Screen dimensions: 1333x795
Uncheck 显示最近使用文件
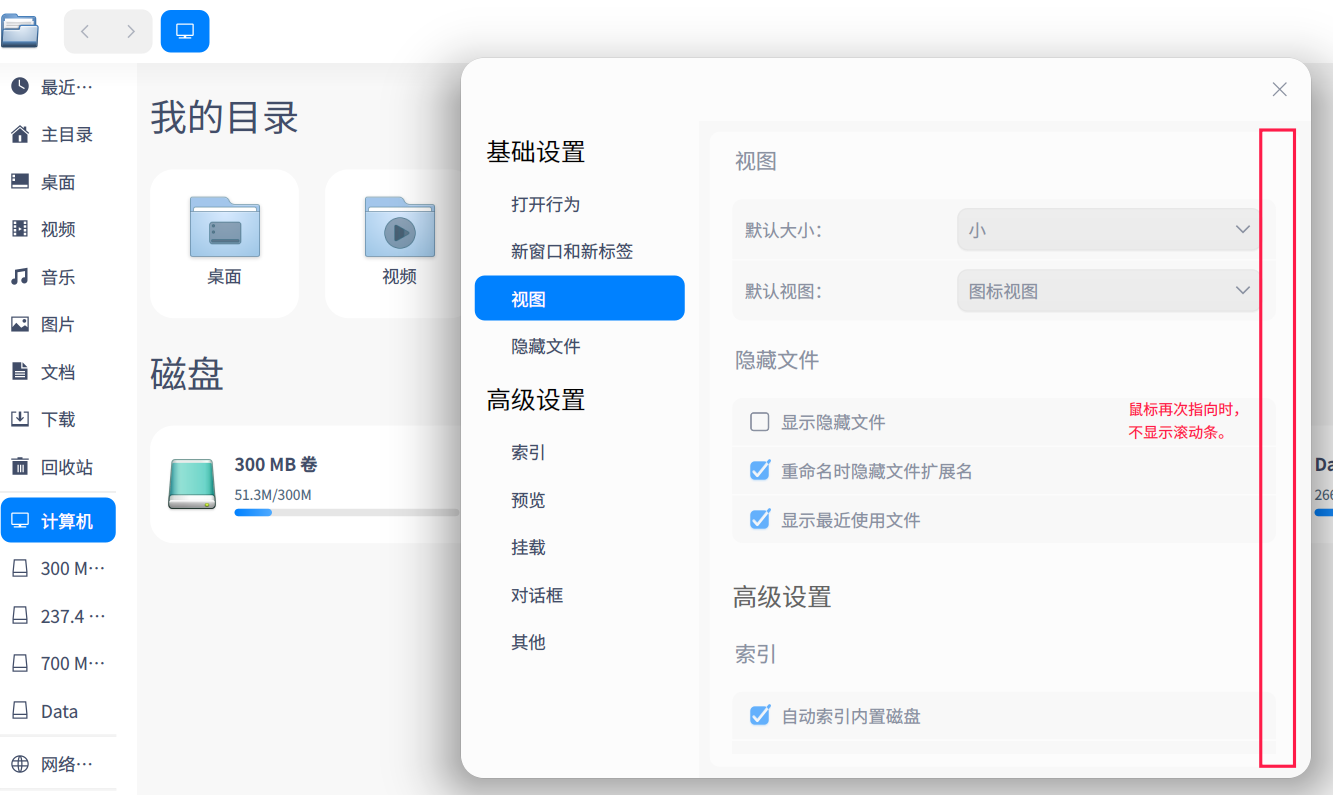click(x=760, y=519)
